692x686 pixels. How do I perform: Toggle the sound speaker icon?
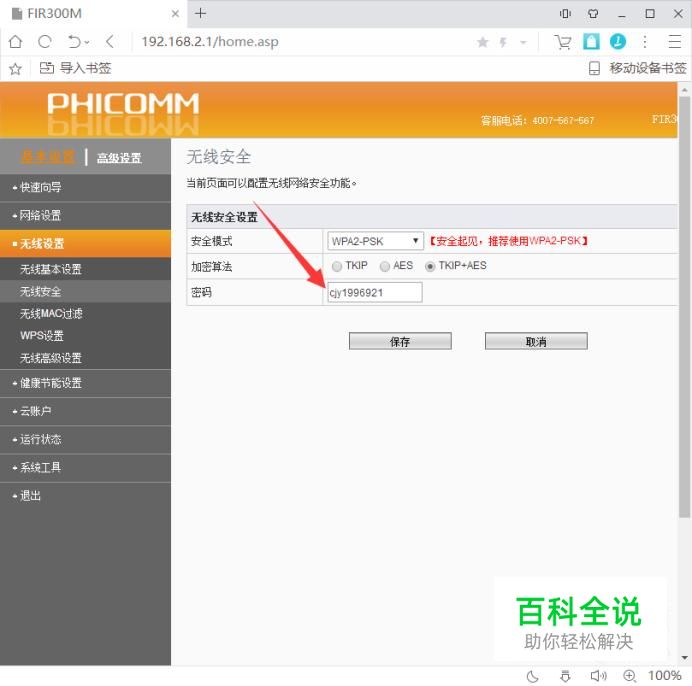click(598, 676)
